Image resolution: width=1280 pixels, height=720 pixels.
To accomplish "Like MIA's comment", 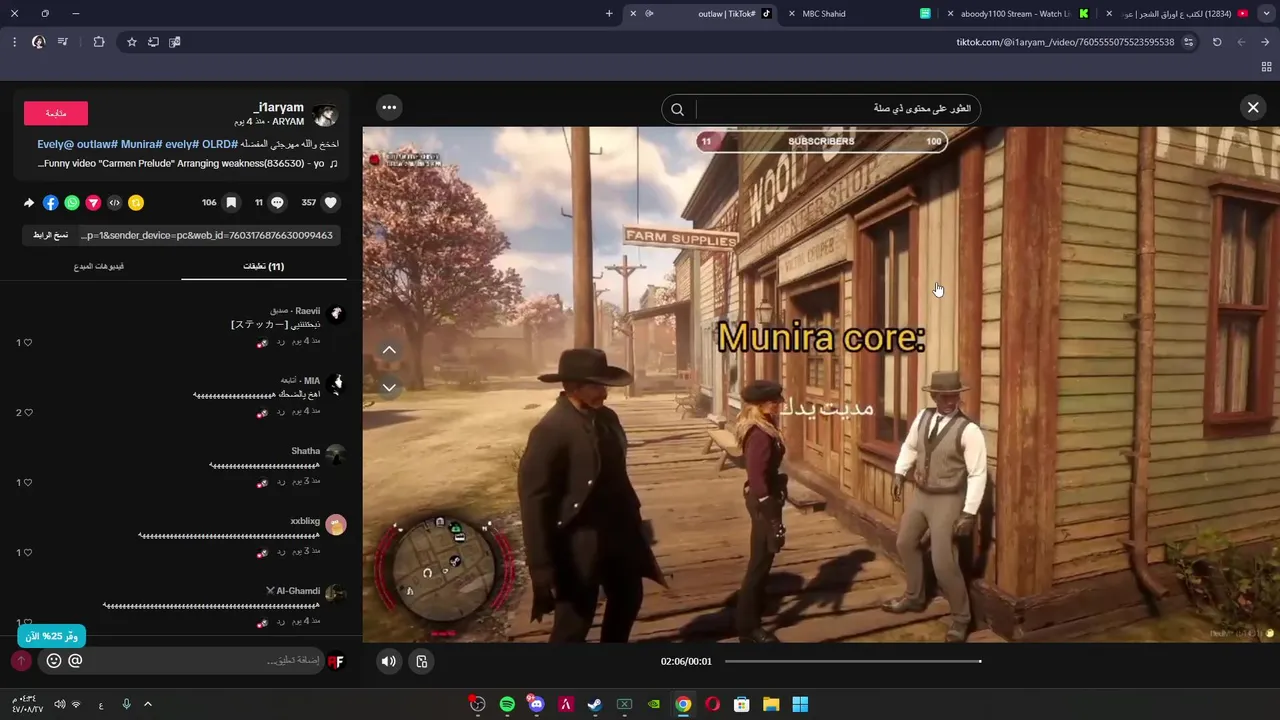I will [x=27, y=413].
